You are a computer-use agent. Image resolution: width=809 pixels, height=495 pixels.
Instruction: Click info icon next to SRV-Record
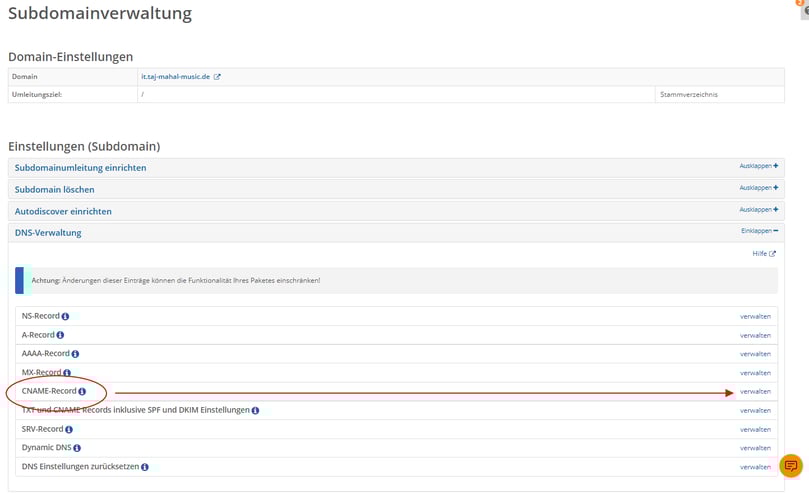pyautogui.click(x=68, y=430)
